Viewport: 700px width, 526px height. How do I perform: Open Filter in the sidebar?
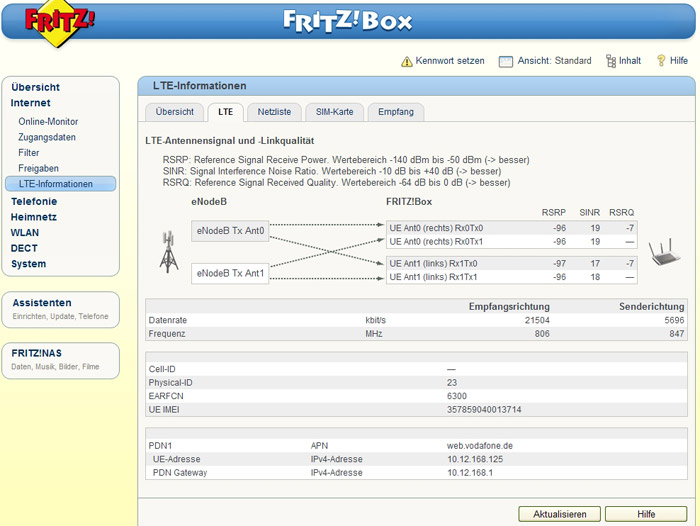tap(29, 153)
